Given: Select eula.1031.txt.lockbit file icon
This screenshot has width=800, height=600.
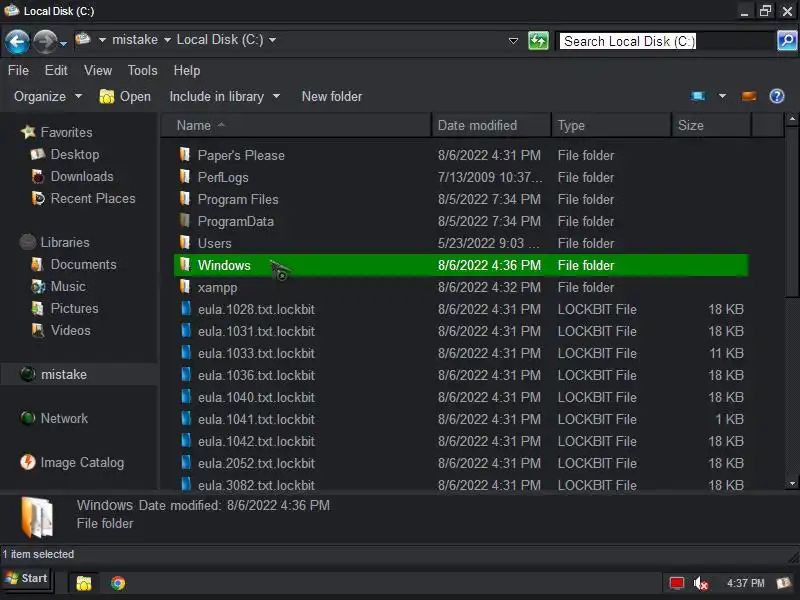Looking at the screenshot, I should [186, 331].
